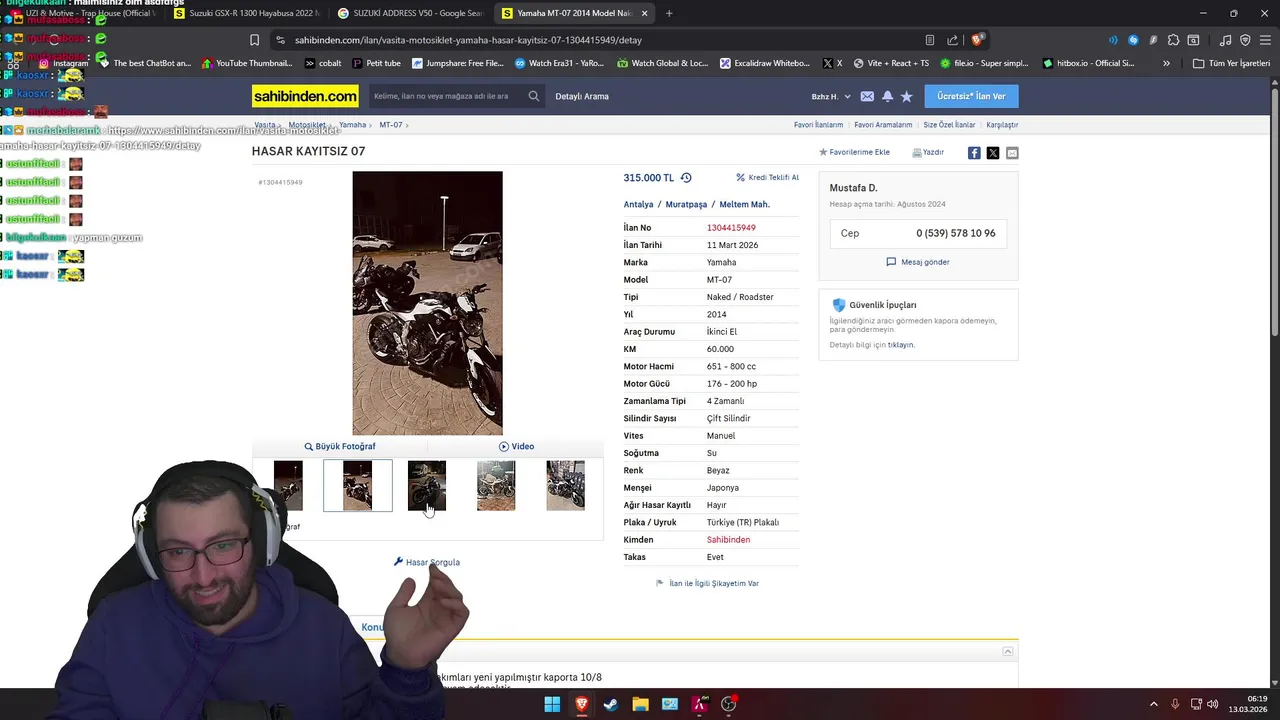Open Video tab of listing
The image size is (1280, 720).
coord(516,446)
